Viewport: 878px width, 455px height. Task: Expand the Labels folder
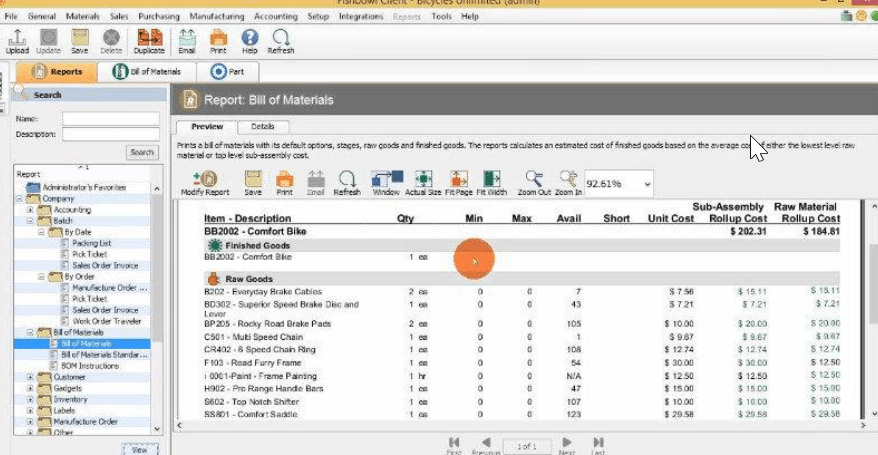(30, 411)
